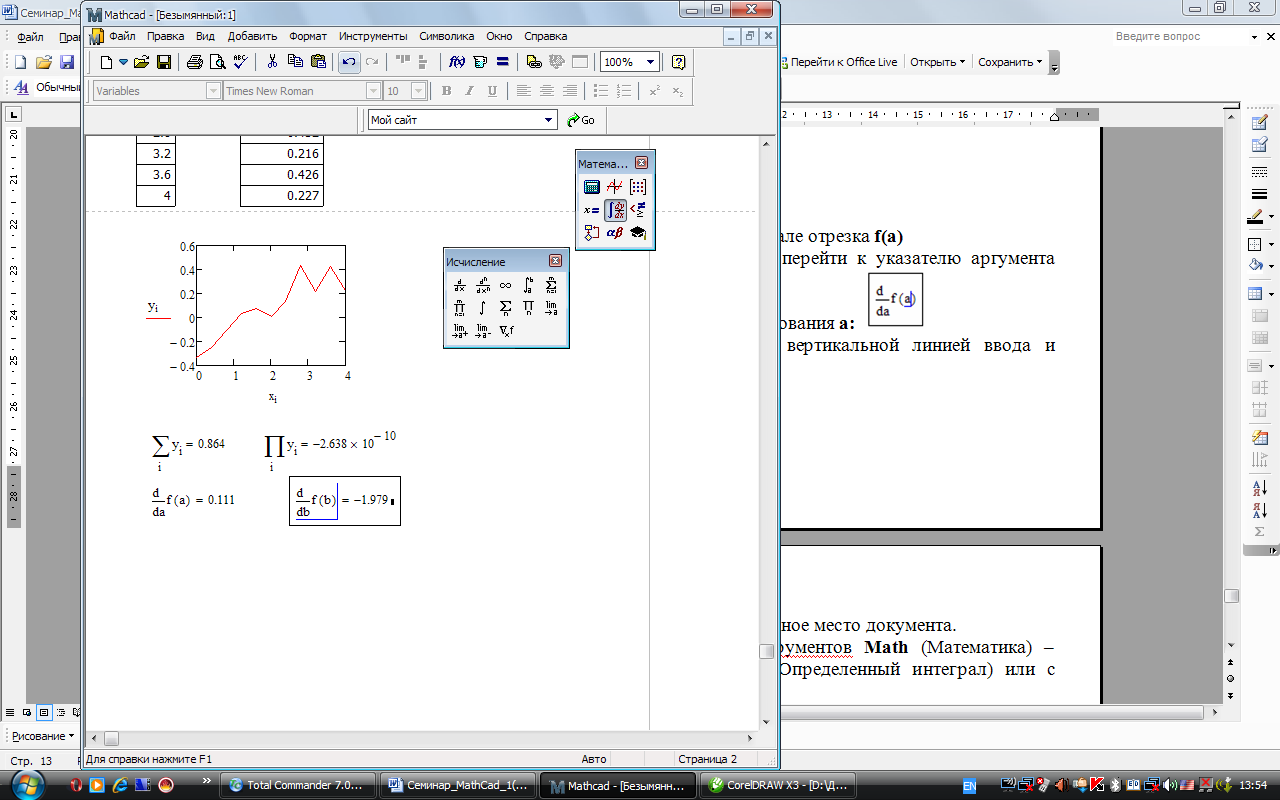The image size is (1280, 800).
Task: Open a file in Mathcad
Action: pyautogui.click(x=142, y=62)
